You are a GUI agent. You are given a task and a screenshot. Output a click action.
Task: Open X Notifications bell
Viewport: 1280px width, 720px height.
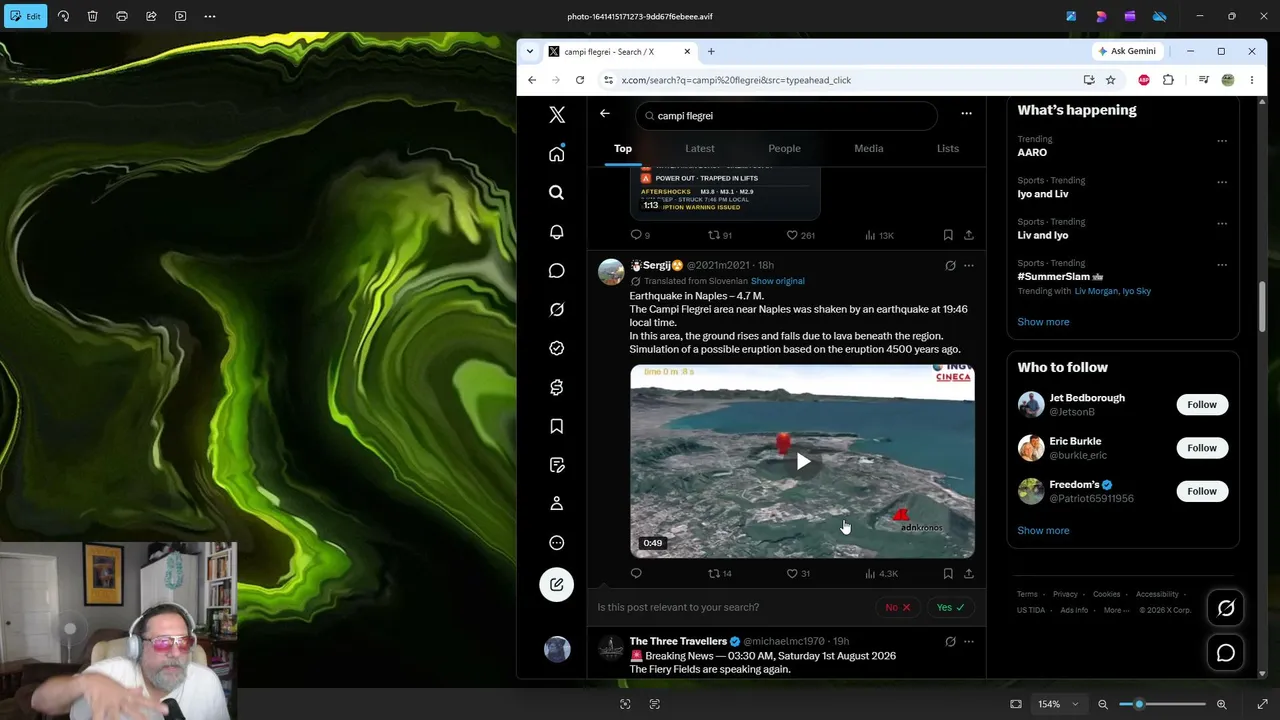point(557,232)
